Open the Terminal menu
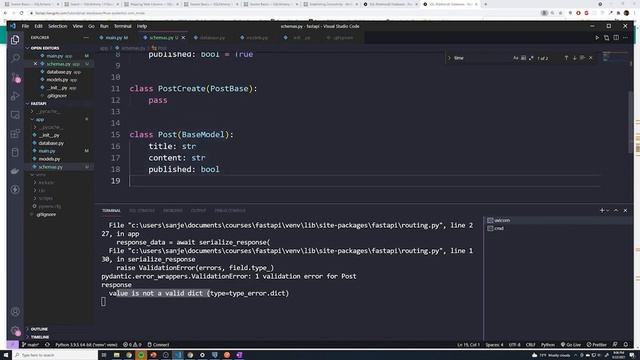The image size is (640, 360). (x=122, y=26)
